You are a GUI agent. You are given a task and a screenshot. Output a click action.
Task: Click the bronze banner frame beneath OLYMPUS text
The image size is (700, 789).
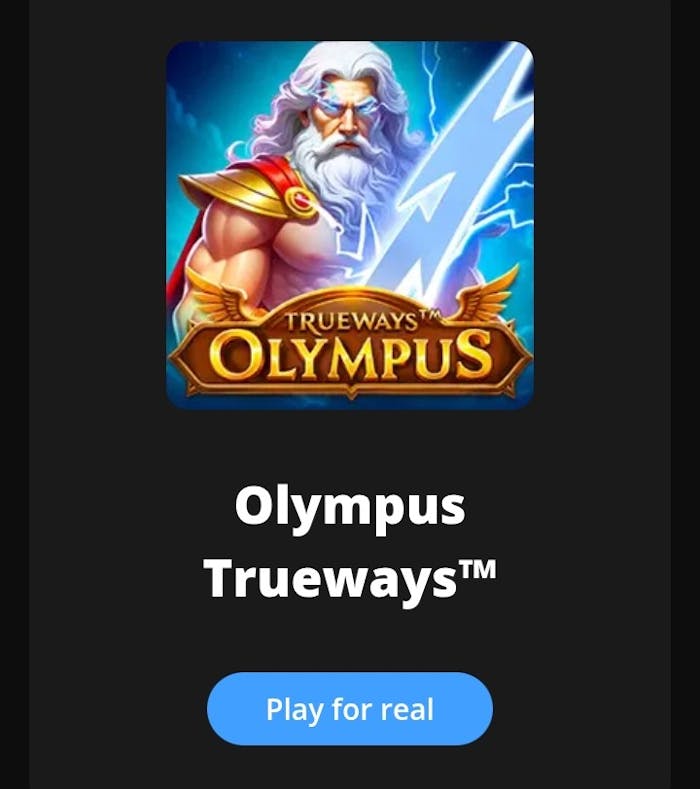(350, 386)
